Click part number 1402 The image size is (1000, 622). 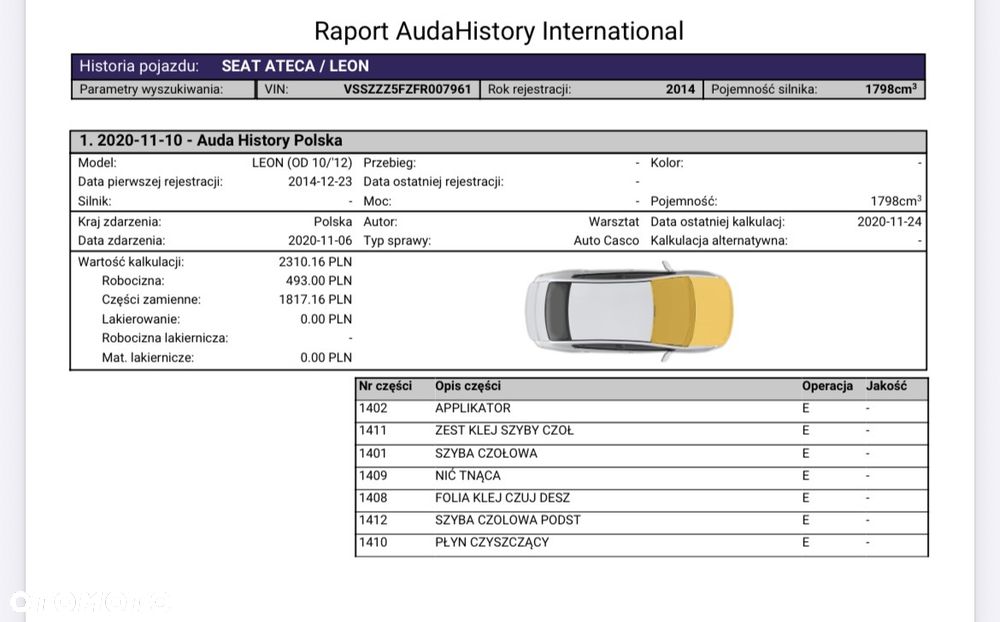372,409
